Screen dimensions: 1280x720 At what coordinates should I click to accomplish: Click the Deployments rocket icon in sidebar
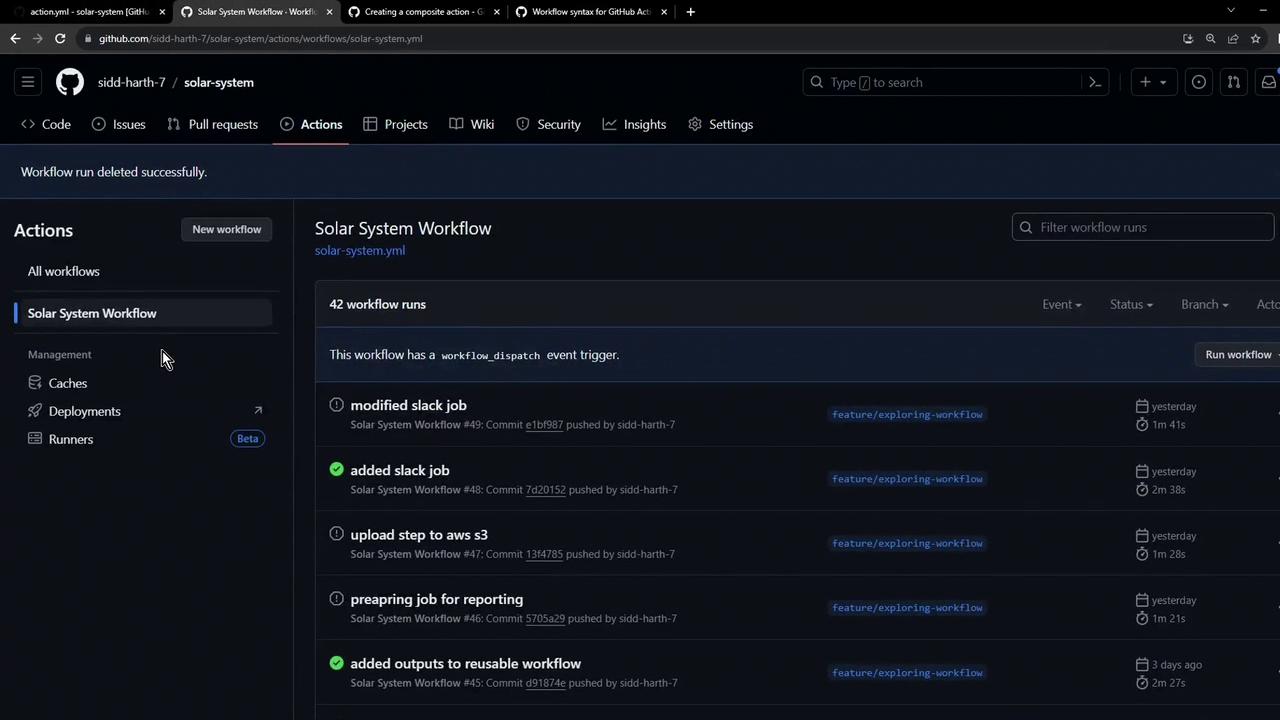click(x=35, y=411)
